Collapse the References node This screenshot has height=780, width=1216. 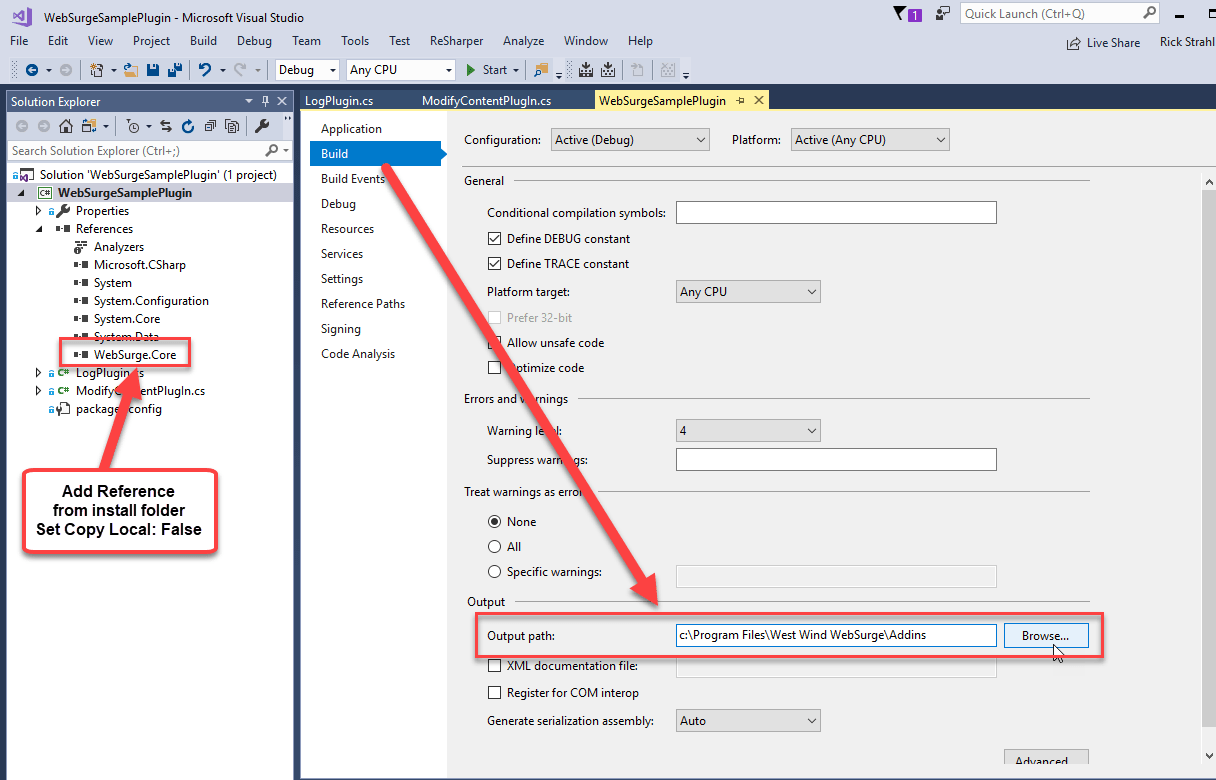click(39, 229)
